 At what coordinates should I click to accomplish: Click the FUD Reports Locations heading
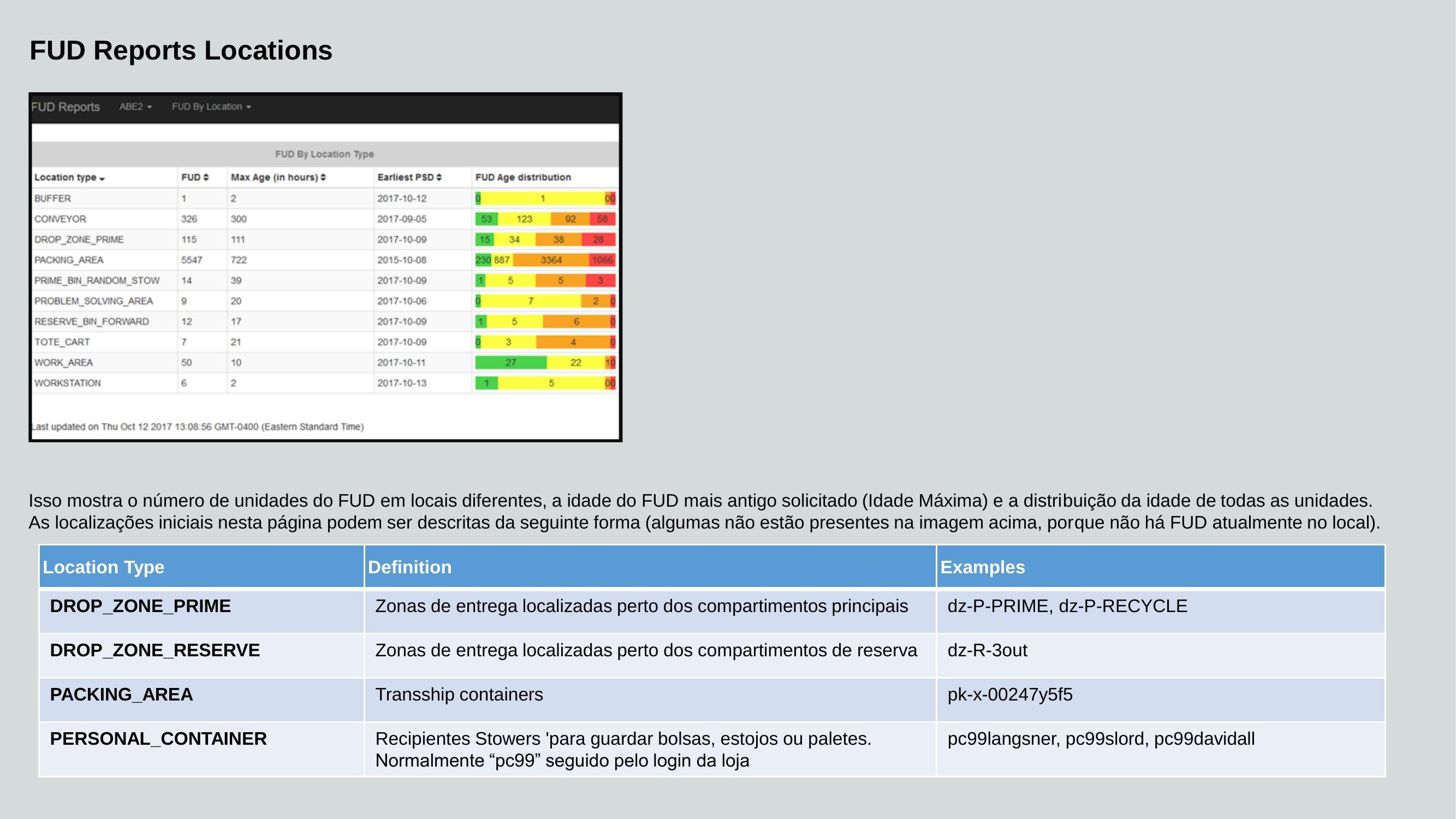coord(181,50)
